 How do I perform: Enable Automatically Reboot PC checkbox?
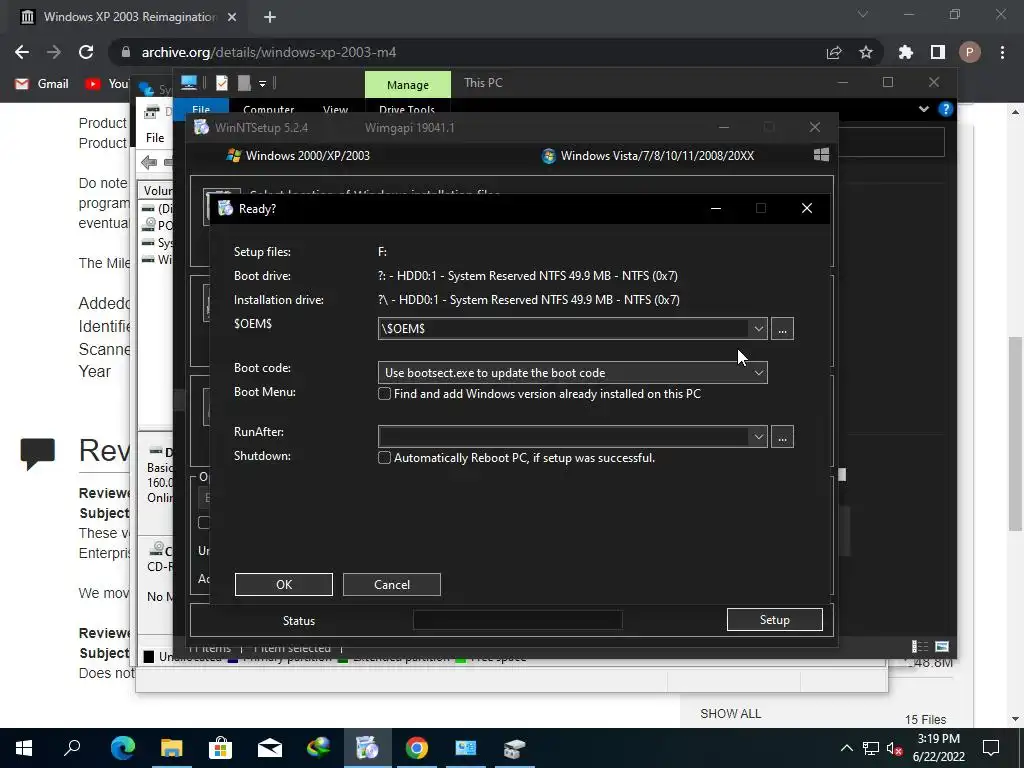click(385, 458)
